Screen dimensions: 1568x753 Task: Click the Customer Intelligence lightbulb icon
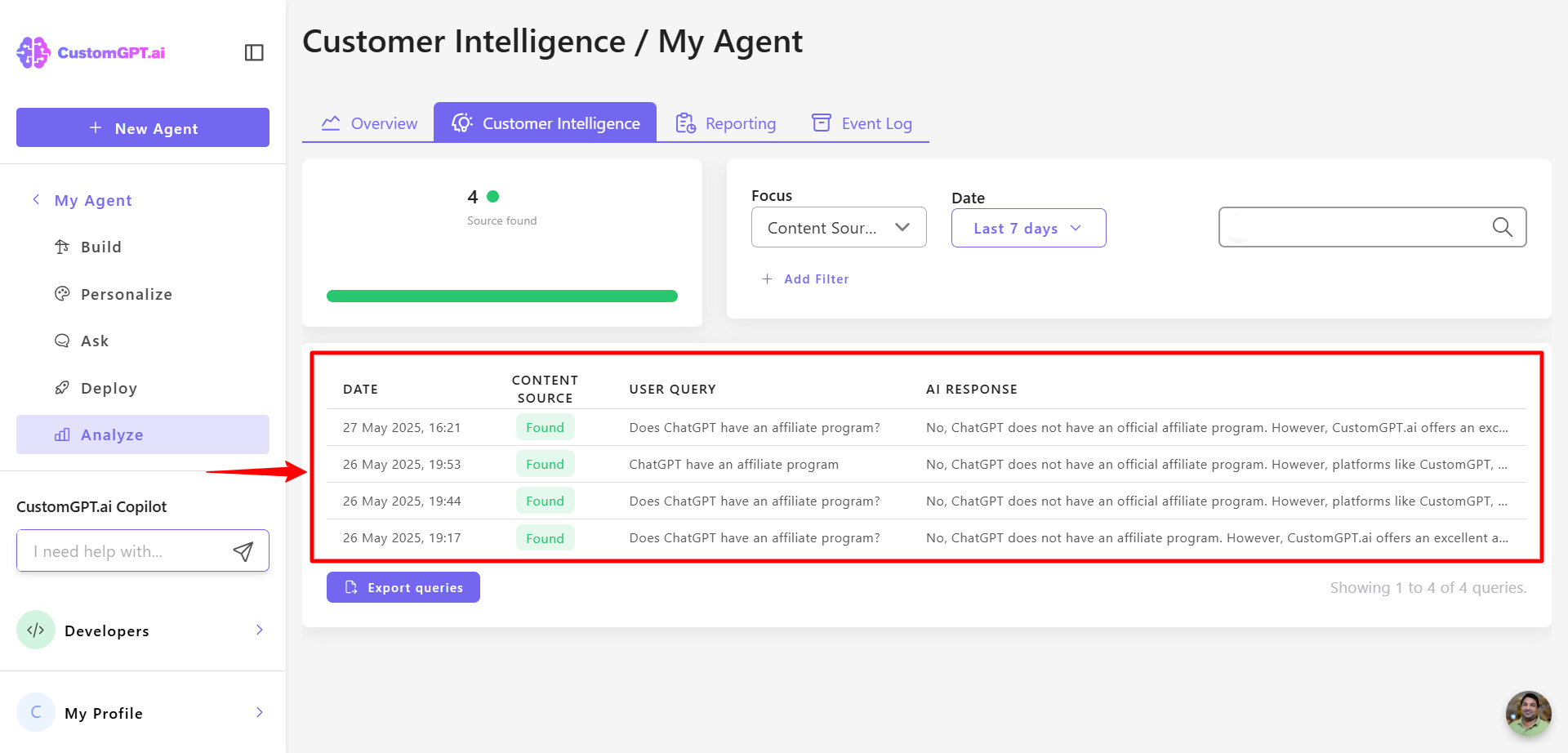click(462, 123)
